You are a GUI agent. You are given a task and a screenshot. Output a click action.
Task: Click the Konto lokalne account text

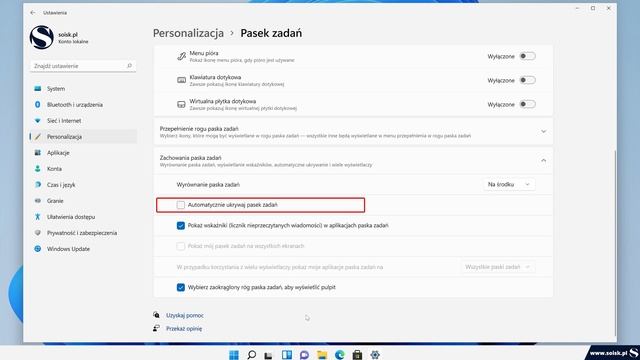click(x=73, y=42)
